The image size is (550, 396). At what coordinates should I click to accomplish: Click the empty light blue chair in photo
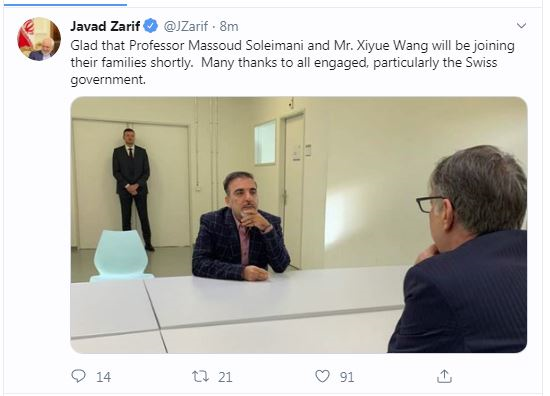point(120,255)
